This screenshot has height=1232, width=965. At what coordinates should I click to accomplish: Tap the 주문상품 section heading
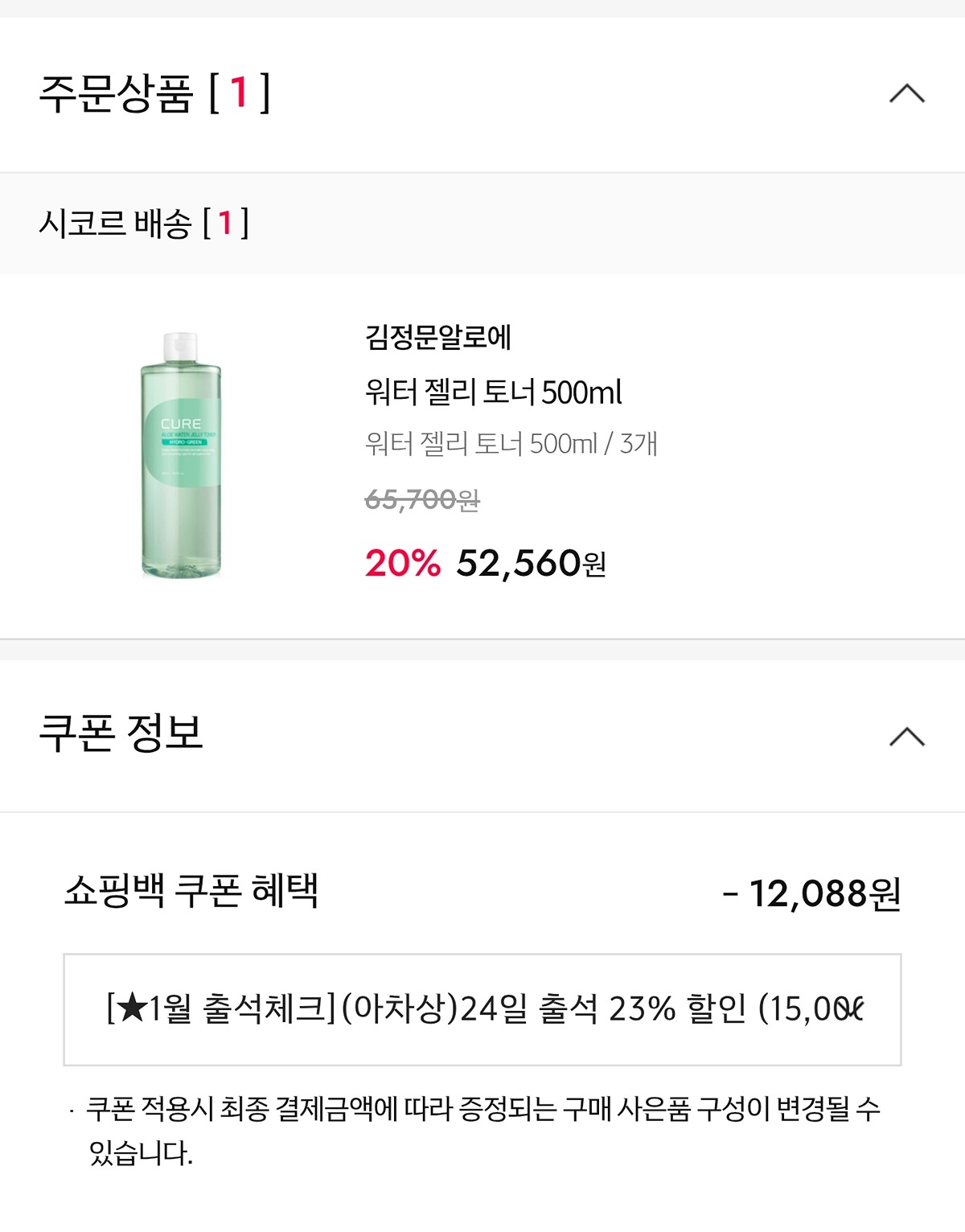pyautogui.click(x=117, y=94)
